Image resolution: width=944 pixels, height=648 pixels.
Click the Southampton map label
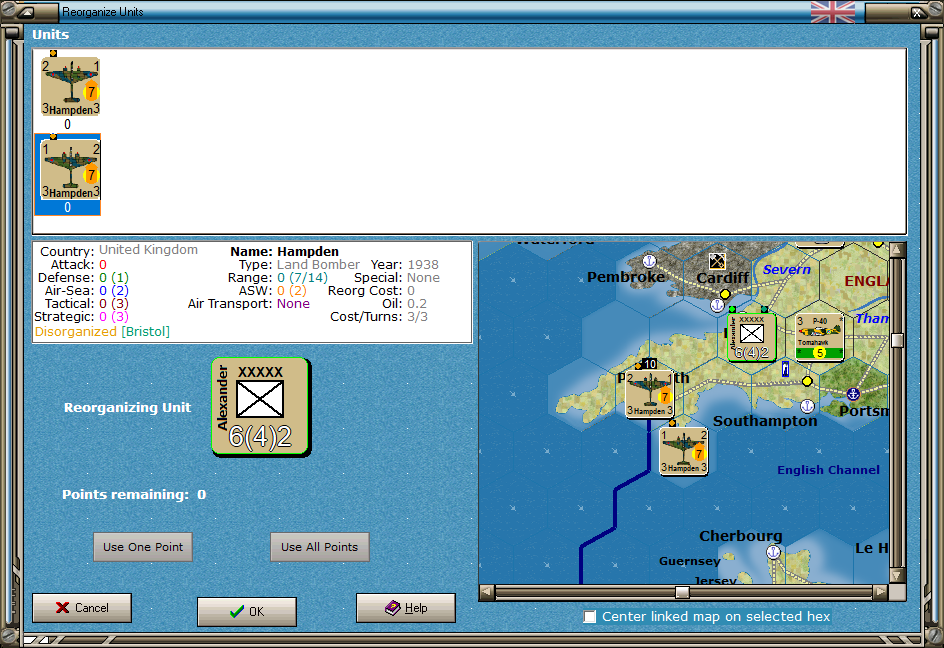pos(765,421)
